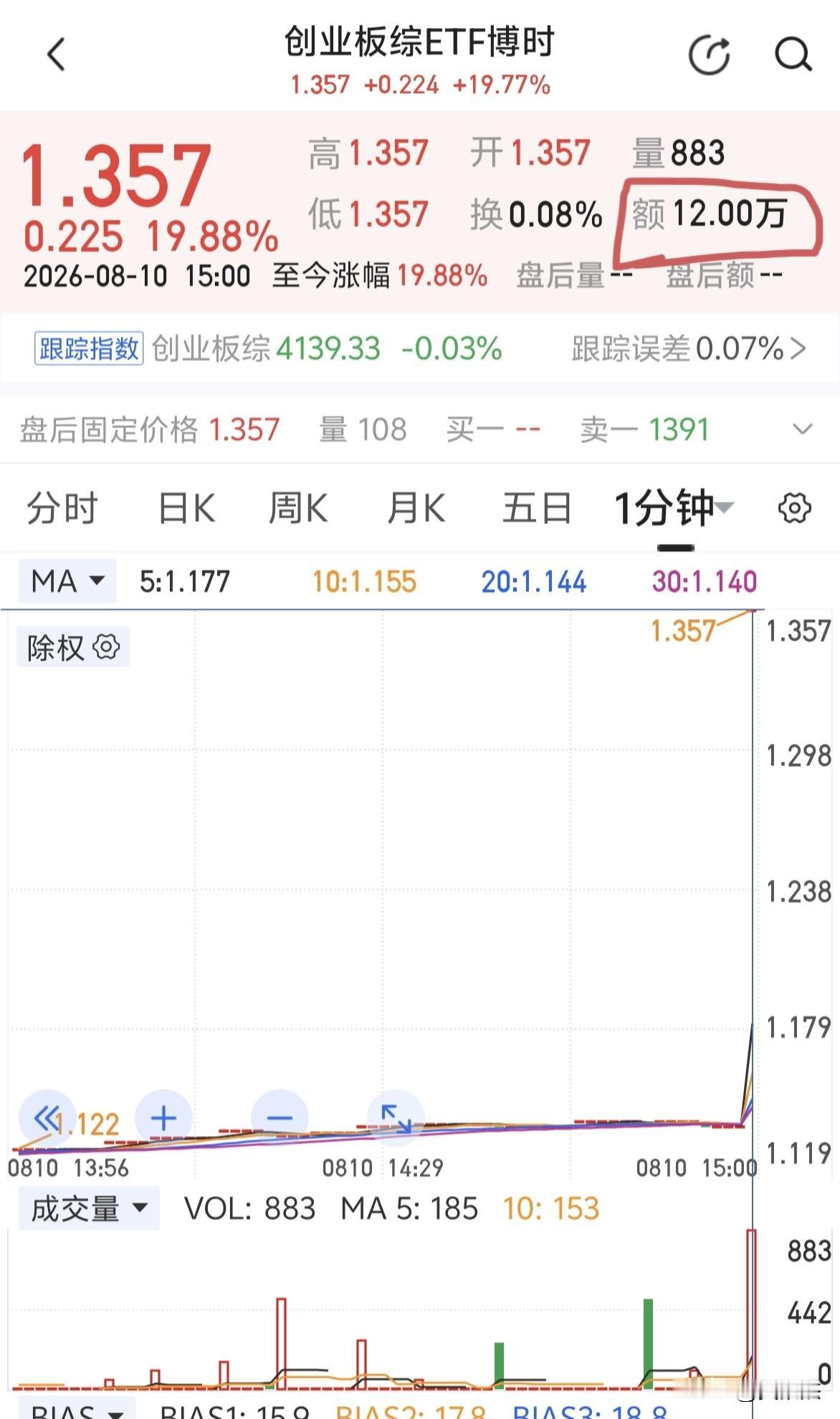Viewport: 840px width, 1419px height.
Task: Tap VOL: 883 label
Action: tap(249, 1208)
